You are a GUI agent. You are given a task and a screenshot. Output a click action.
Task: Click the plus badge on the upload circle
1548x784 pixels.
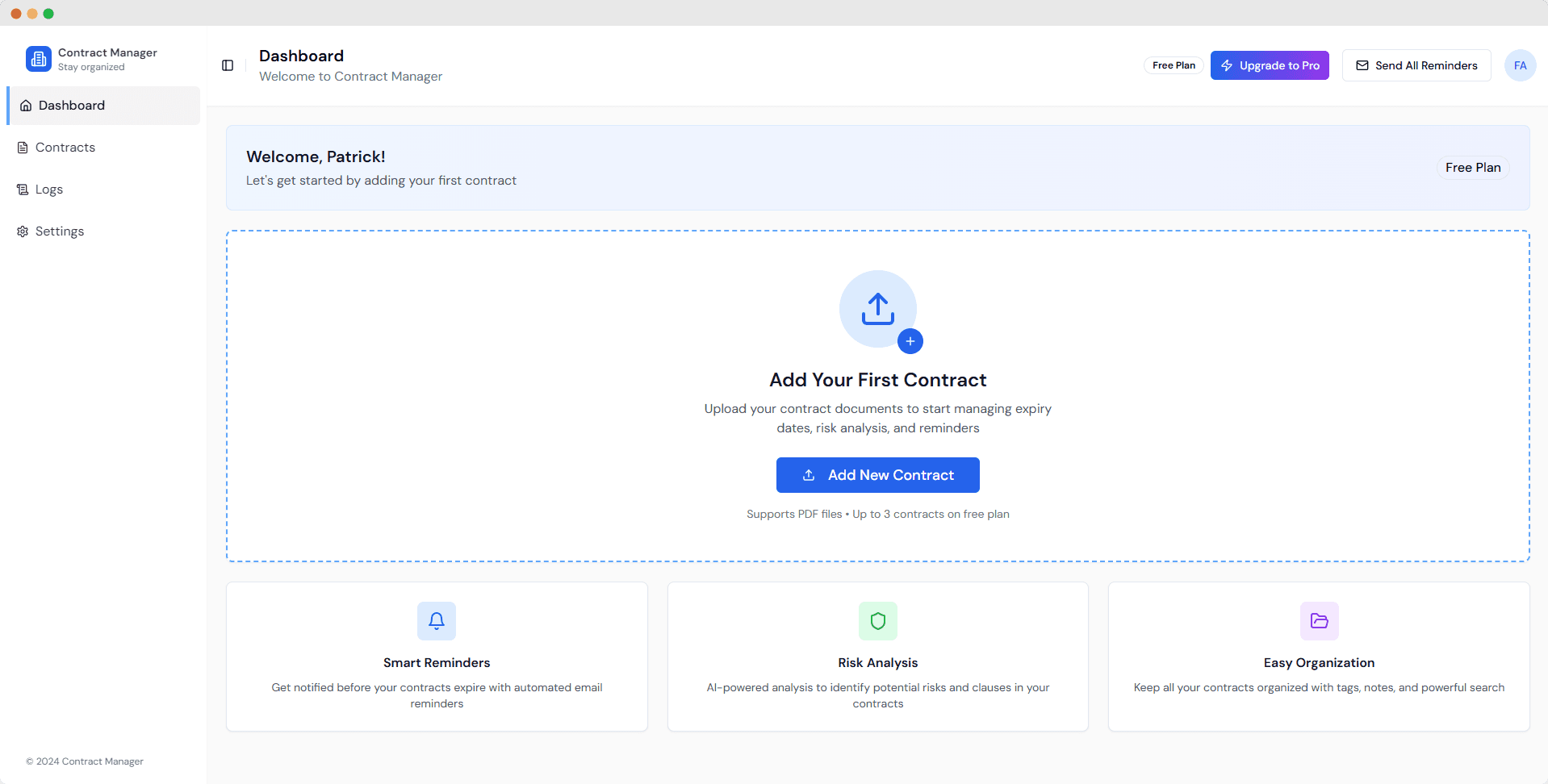(x=910, y=341)
